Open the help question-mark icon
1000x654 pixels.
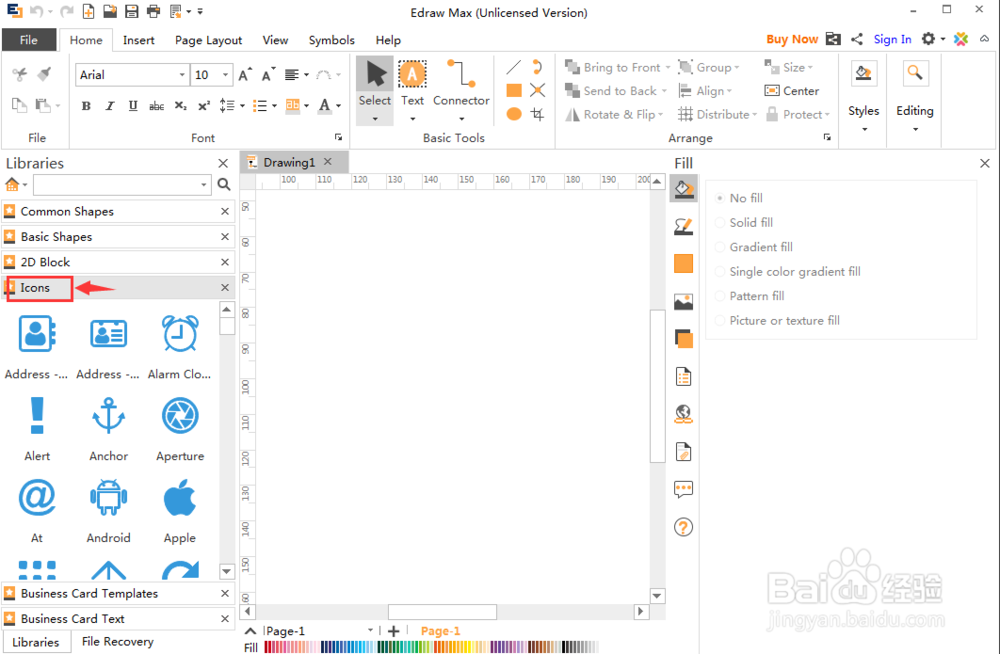coord(683,527)
